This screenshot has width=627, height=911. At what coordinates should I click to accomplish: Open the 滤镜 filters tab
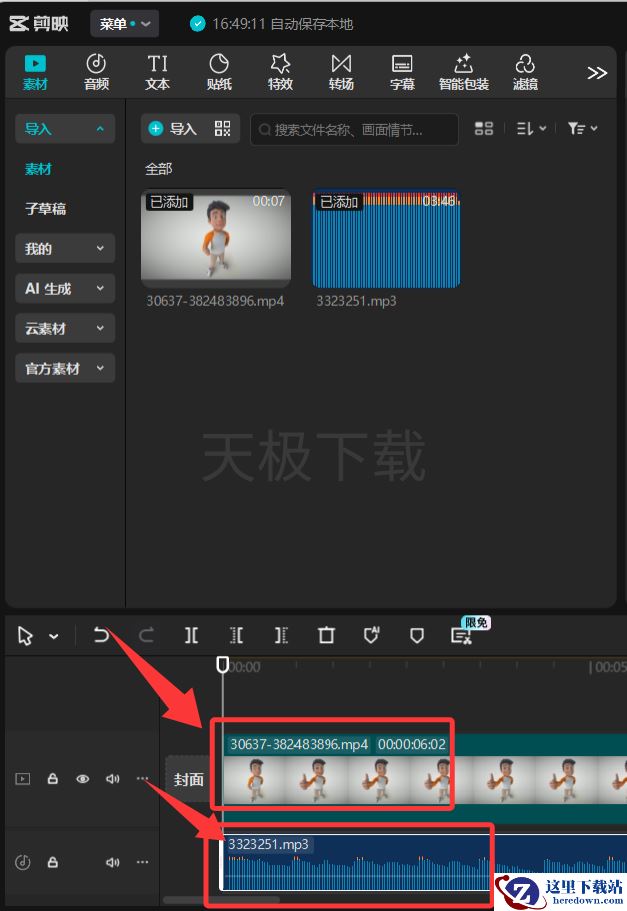(x=525, y=72)
